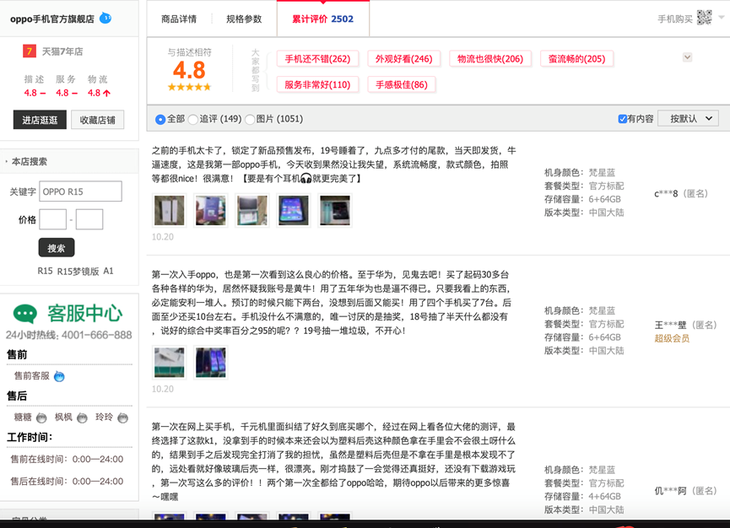Open fifth thumbnail in c***8's review

click(335, 210)
